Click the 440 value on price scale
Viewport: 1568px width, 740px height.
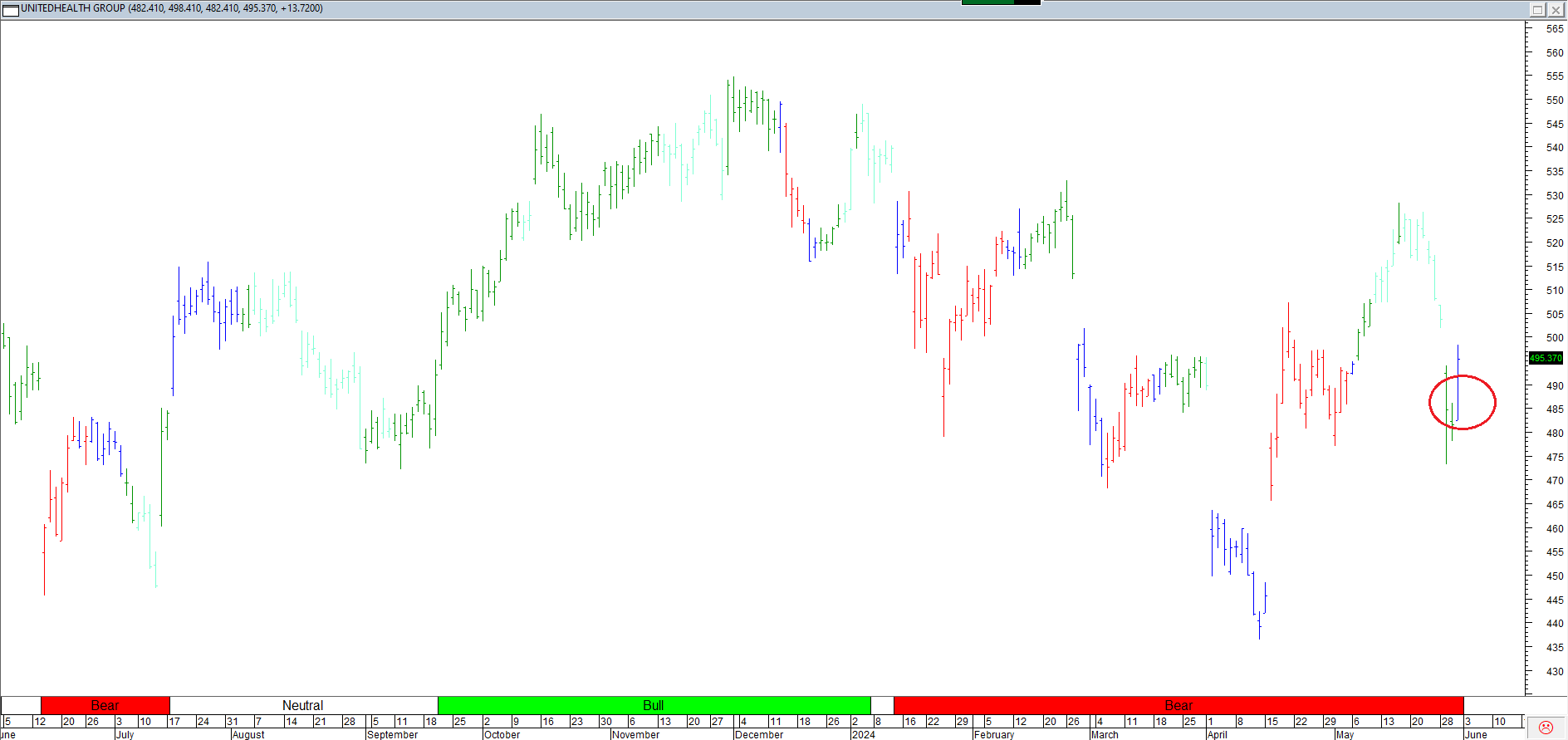tap(1555, 623)
